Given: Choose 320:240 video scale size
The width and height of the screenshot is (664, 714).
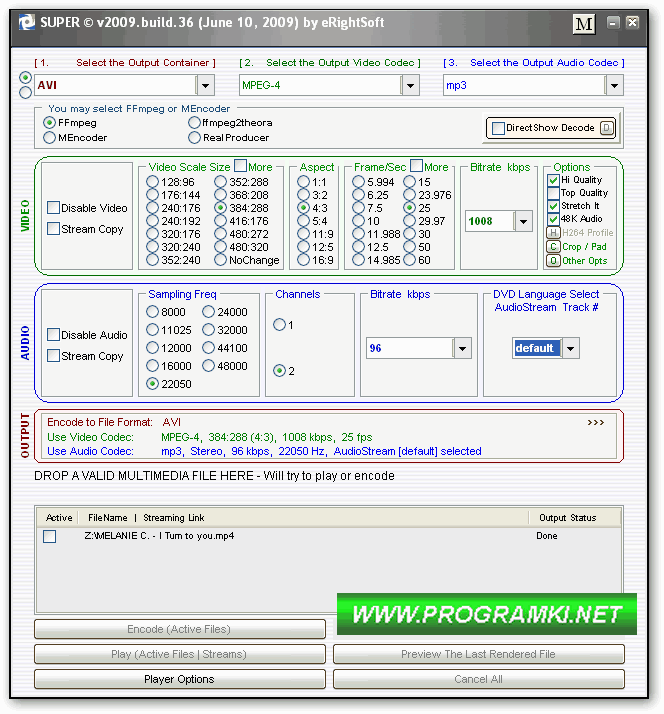Looking at the screenshot, I should click(x=152, y=247).
